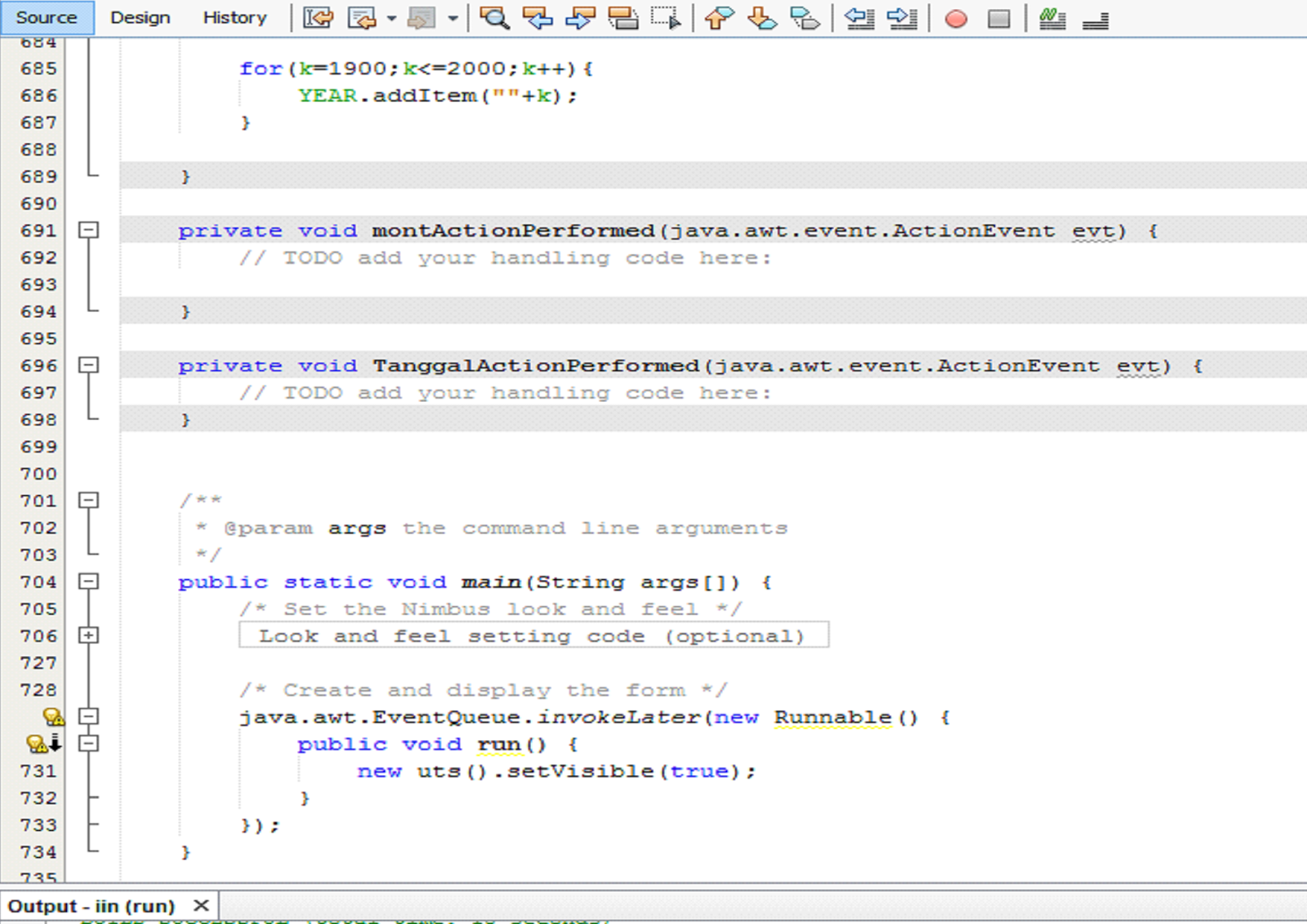Open the History view tab
The width and height of the screenshot is (1307, 924).
click(235, 17)
